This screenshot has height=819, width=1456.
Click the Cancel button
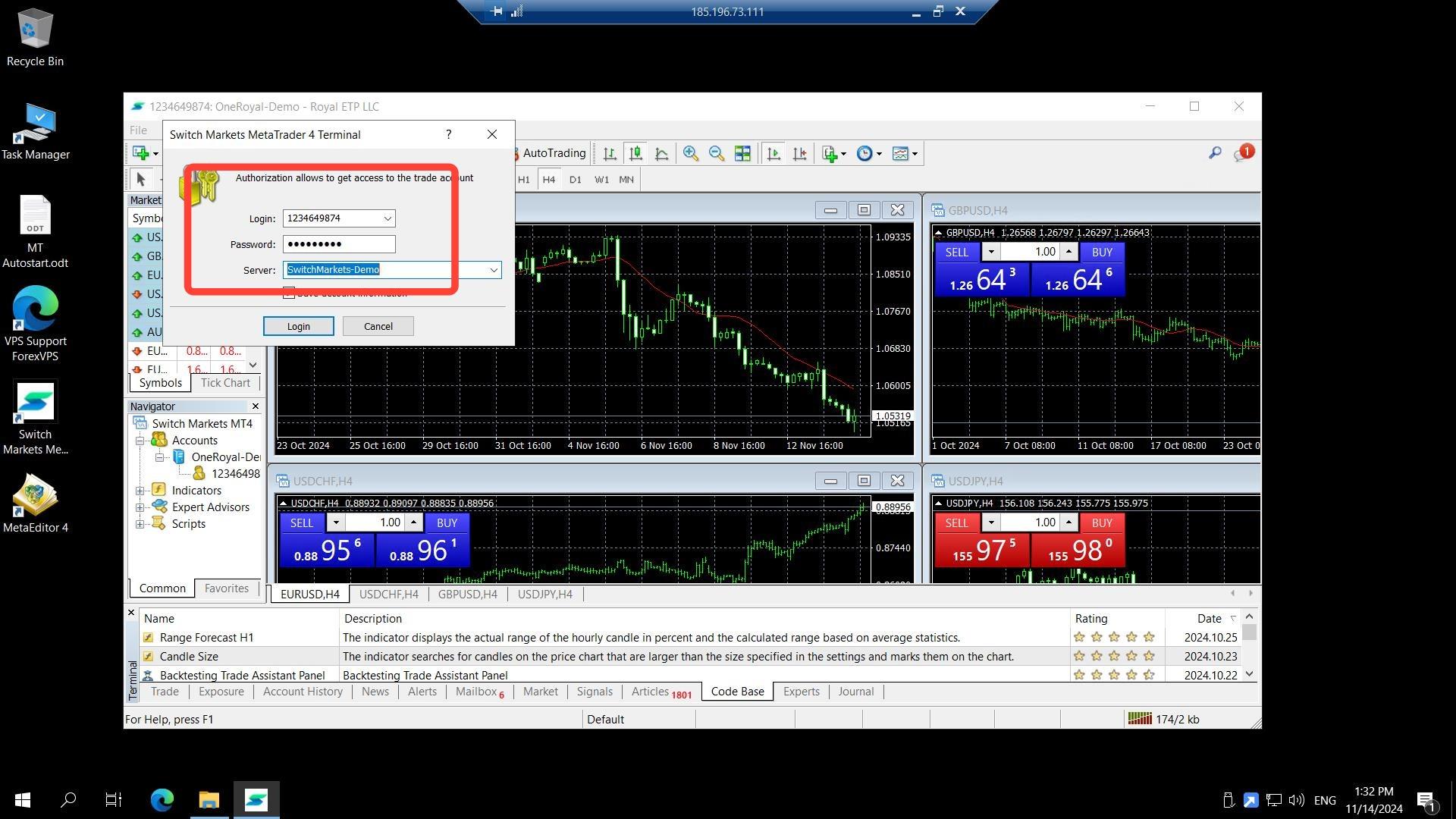point(378,326)
